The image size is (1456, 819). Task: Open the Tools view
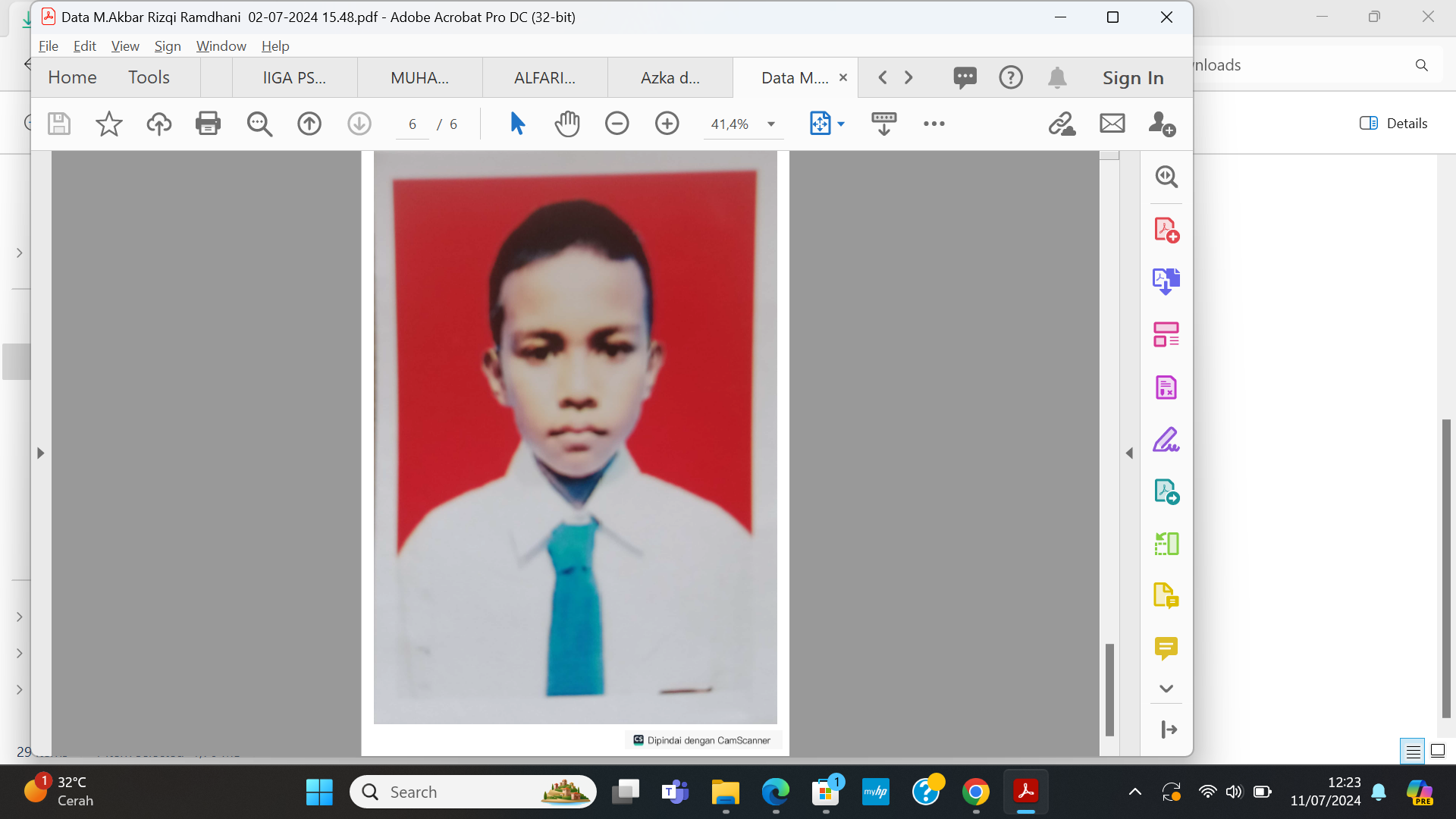pos(149,77)
